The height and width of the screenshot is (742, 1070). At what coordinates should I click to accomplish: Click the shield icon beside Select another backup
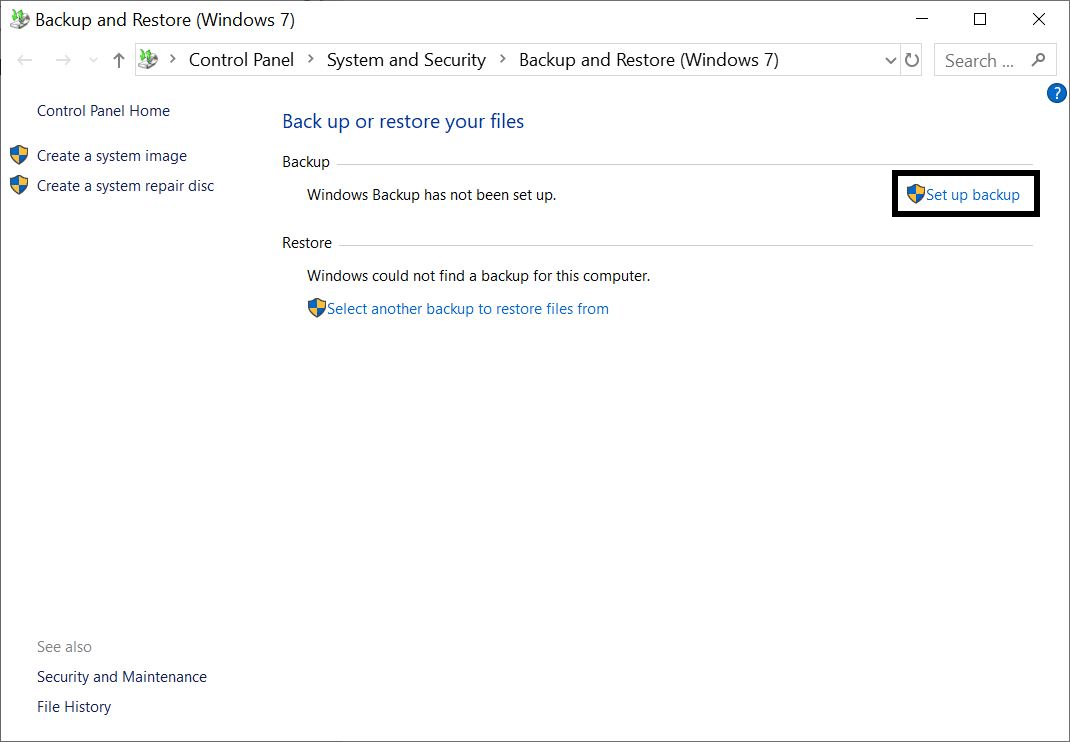click(x=317, y=308)
